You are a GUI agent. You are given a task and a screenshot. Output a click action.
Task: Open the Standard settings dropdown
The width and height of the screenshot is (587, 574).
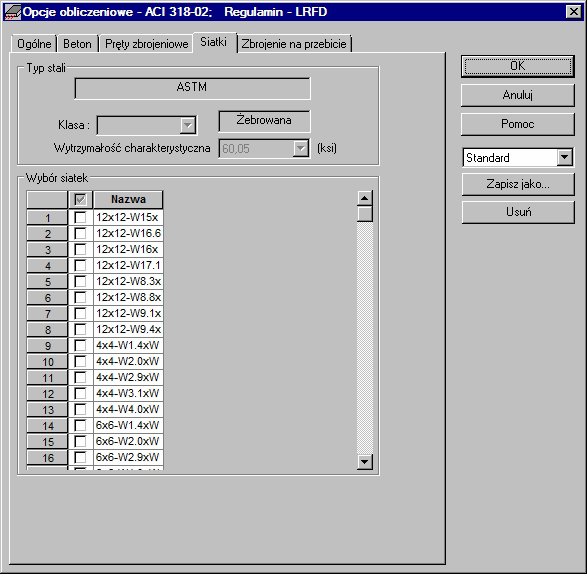pyautogui.click(x=565, y=157)
